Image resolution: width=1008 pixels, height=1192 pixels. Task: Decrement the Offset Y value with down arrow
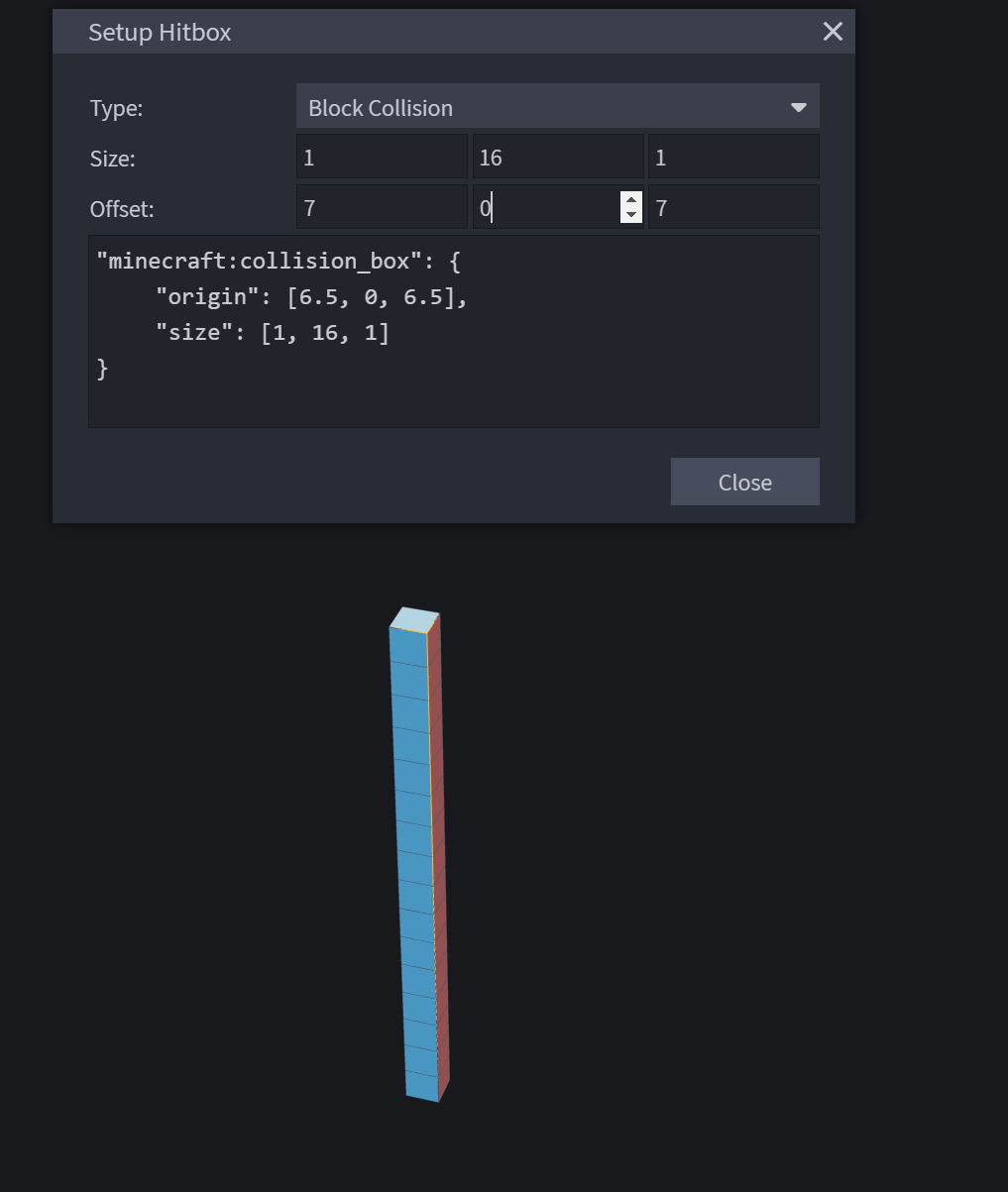coord(631,214)
